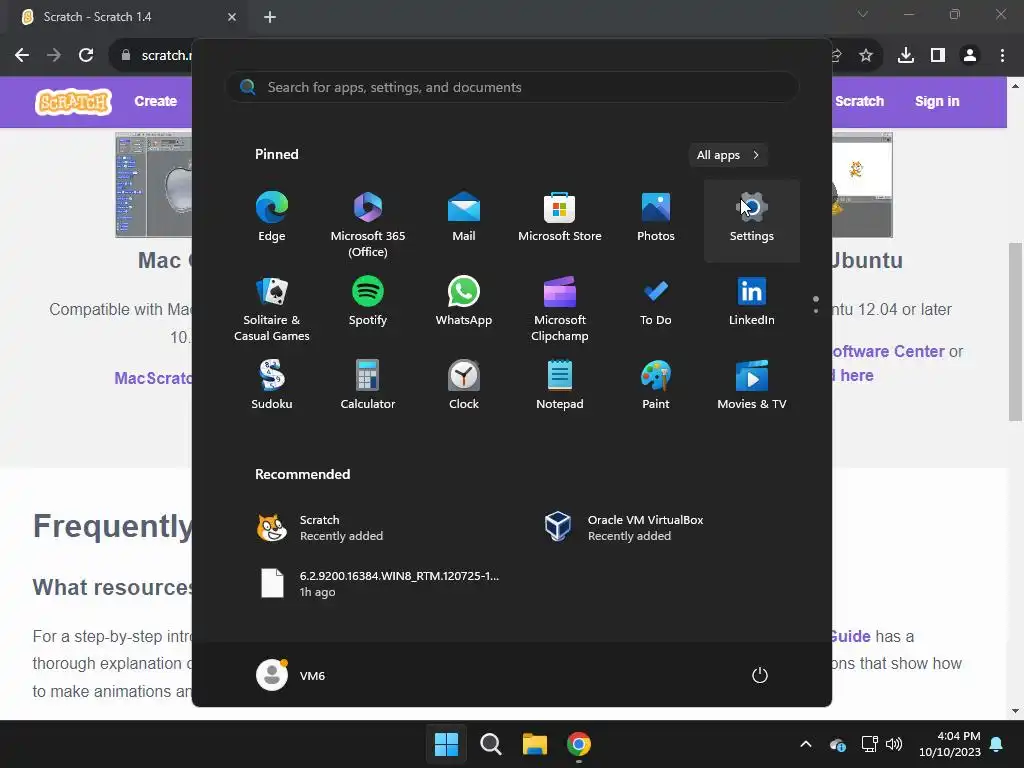Click the MacScratch download link
1024x768 pixels.
pos(153,378)
